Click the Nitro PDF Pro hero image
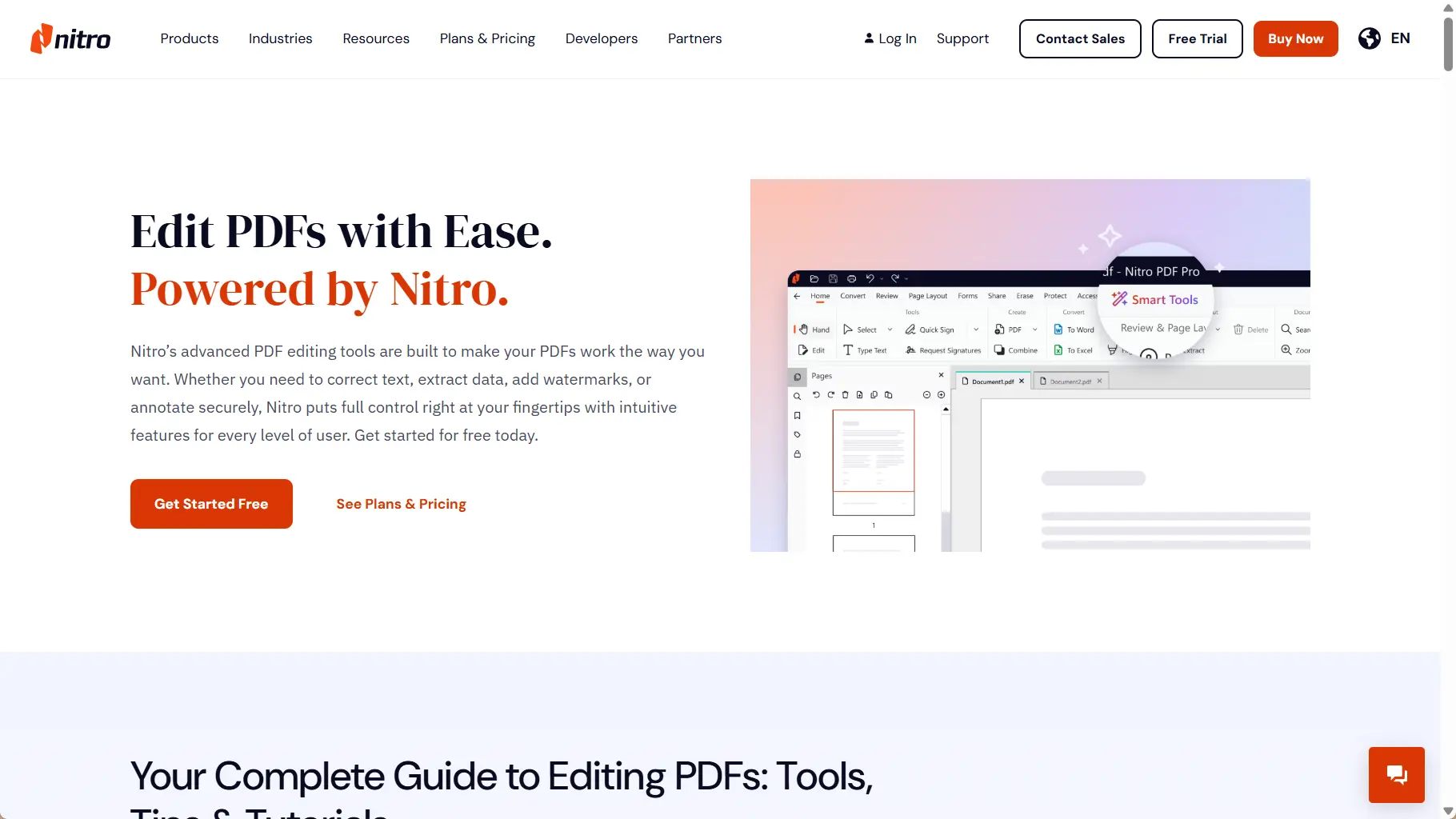The width and height of the screenshot is (1456, 819). (1030, 366)
